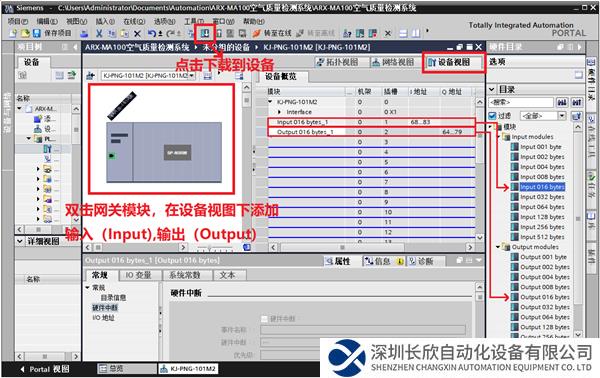Viewport: 600px width, 378px height.
Task: Switch to the IO 变量 tab
Action: 138,275
